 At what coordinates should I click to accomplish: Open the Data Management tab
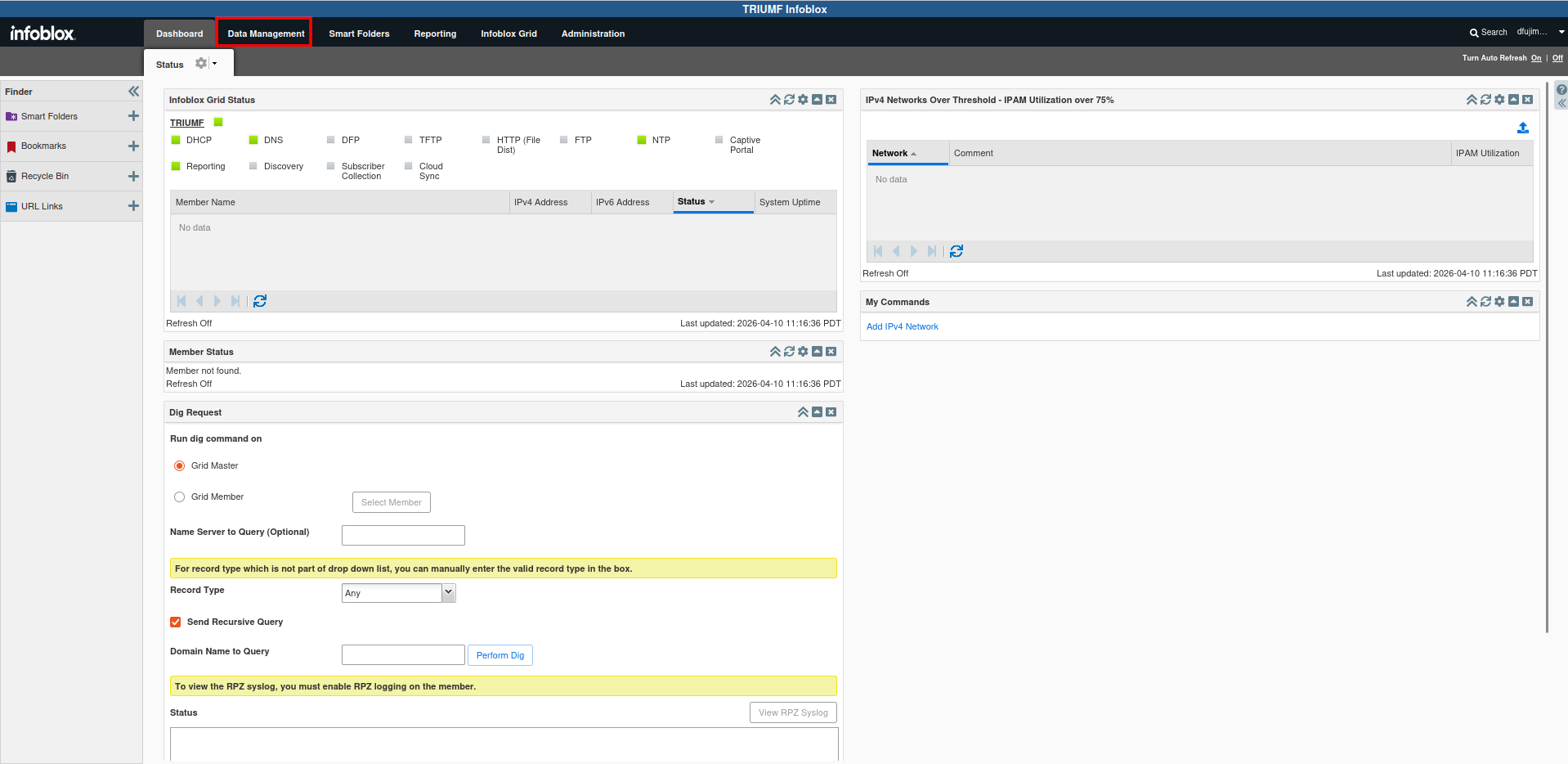point(266,34)
